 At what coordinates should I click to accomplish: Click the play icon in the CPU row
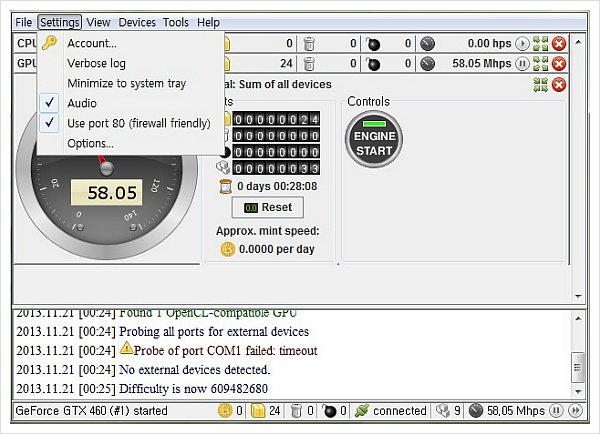pyautogui.click(x=522, y=43)
